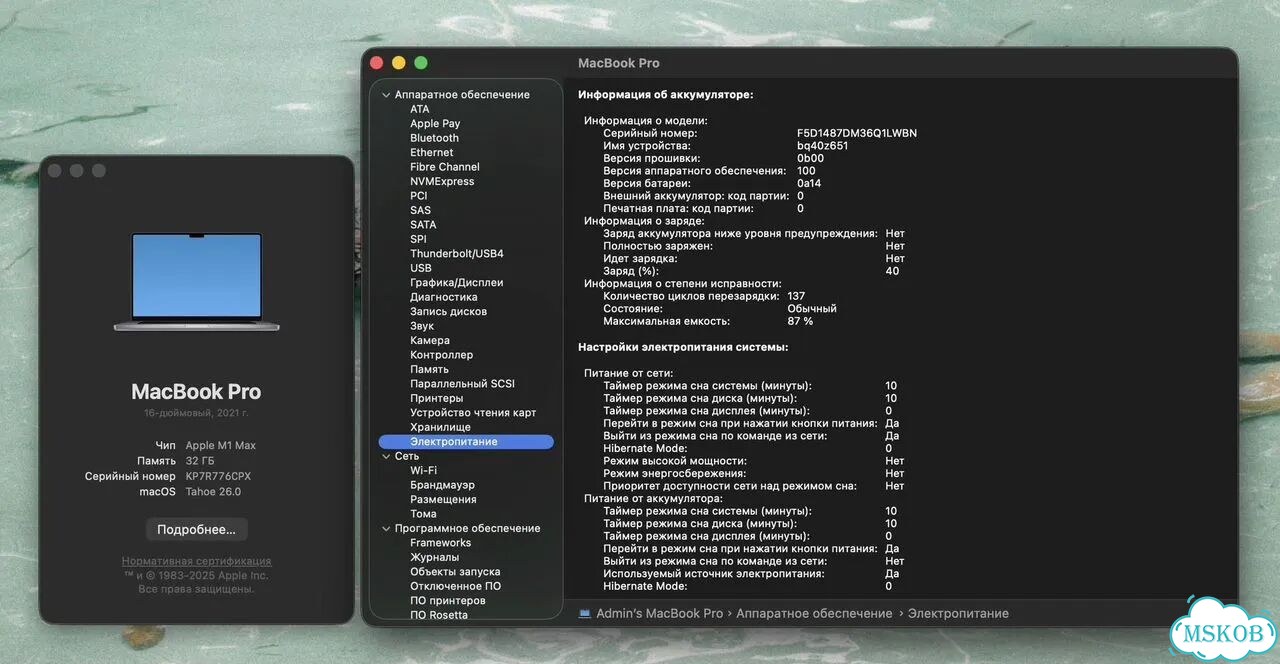Select Запись дисков in the sidebar

click(x=448, y=312)
